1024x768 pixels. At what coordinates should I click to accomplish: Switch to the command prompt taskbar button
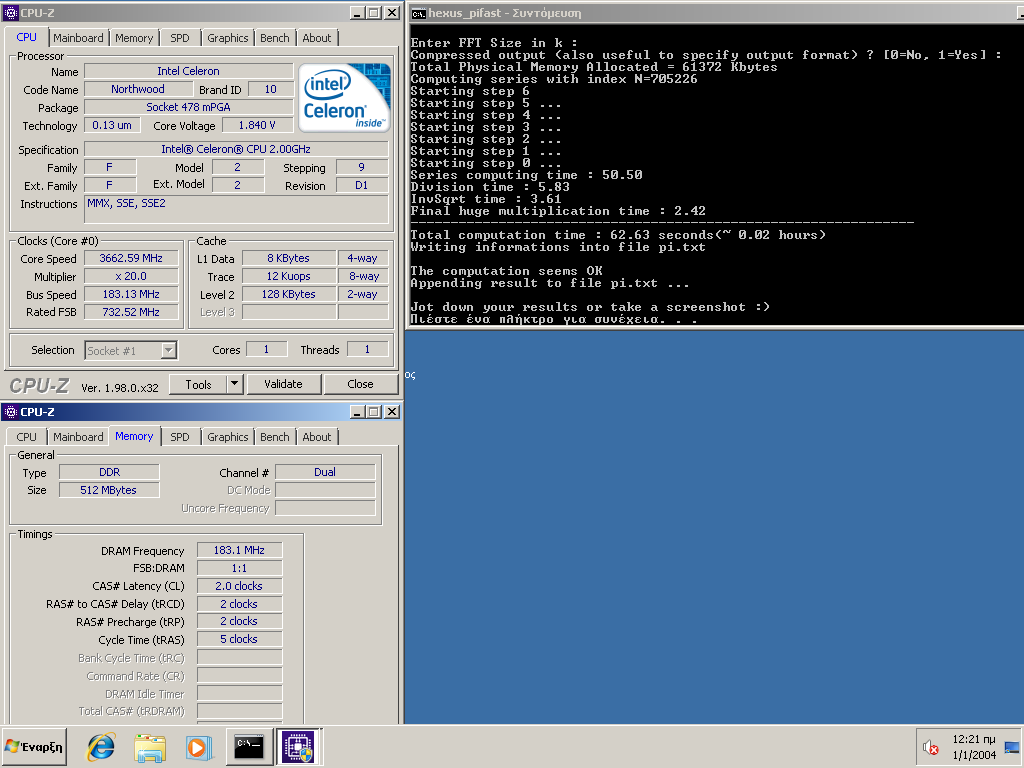[249, 746]
